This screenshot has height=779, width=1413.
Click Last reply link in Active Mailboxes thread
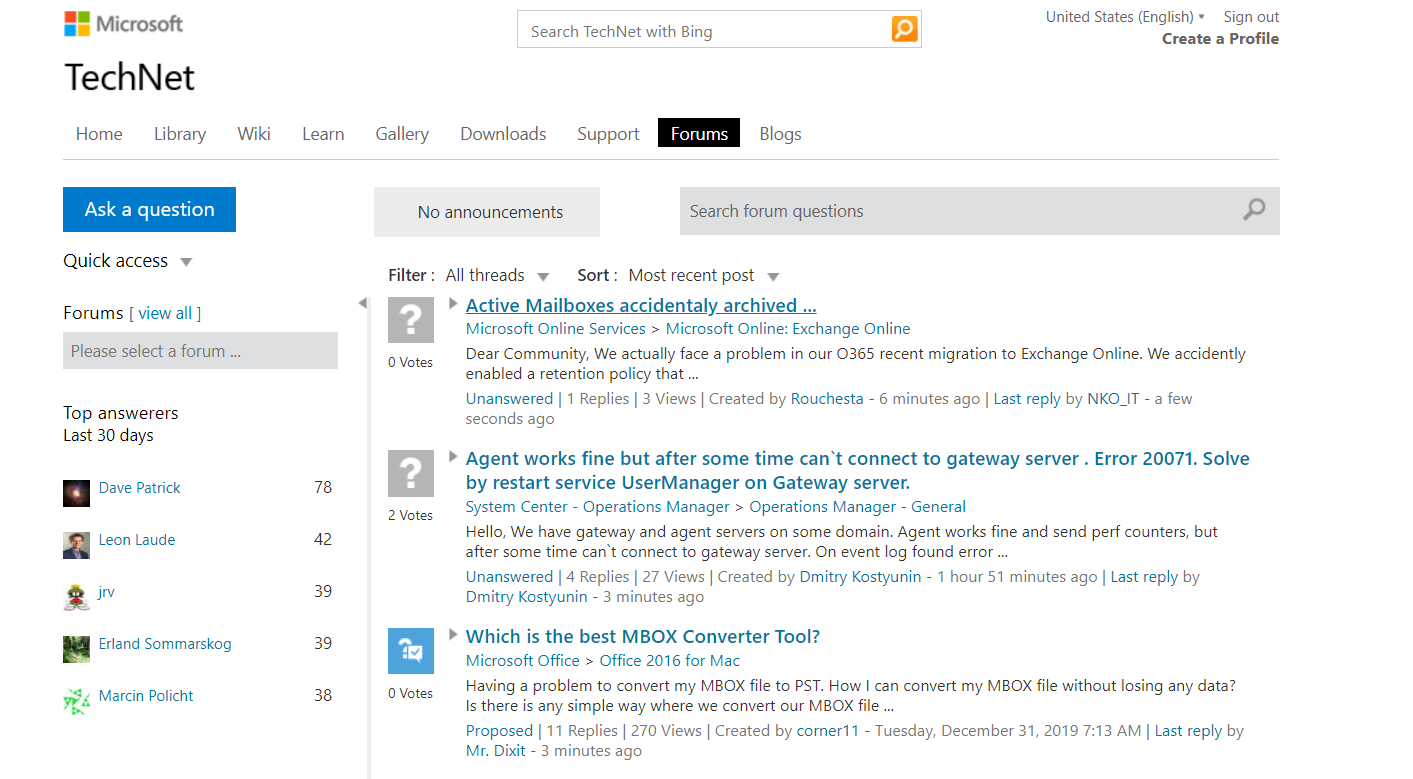pyautogui.click(x=1027, y=398)
